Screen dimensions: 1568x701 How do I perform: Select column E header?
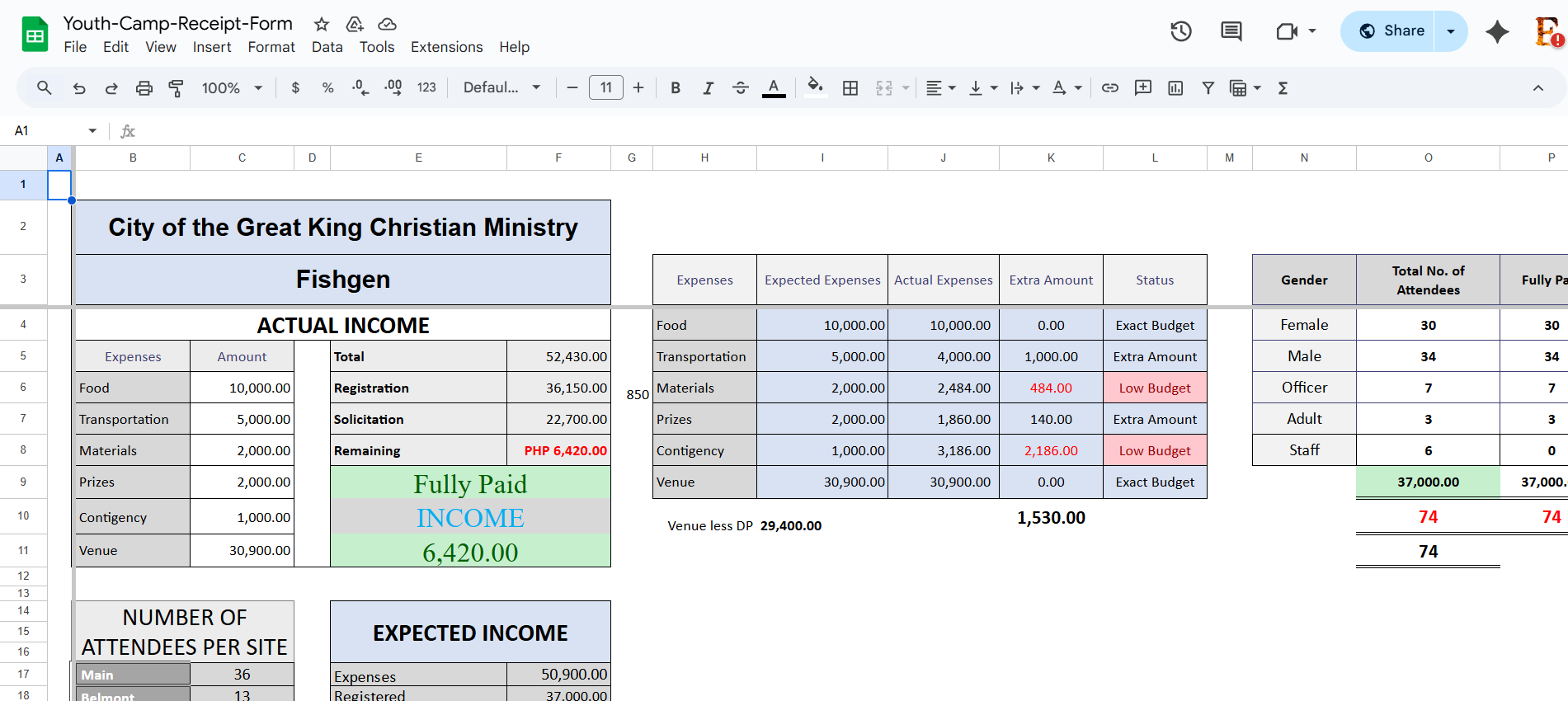point(418,158)
